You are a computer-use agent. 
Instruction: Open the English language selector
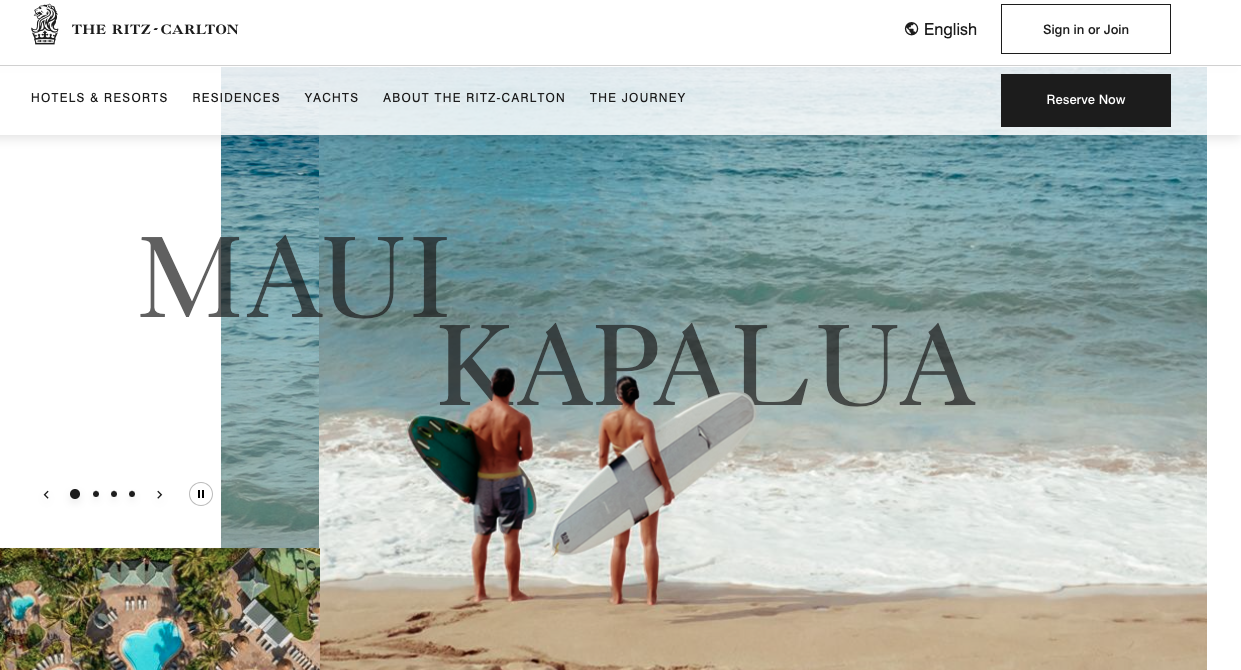coord(940,29)
